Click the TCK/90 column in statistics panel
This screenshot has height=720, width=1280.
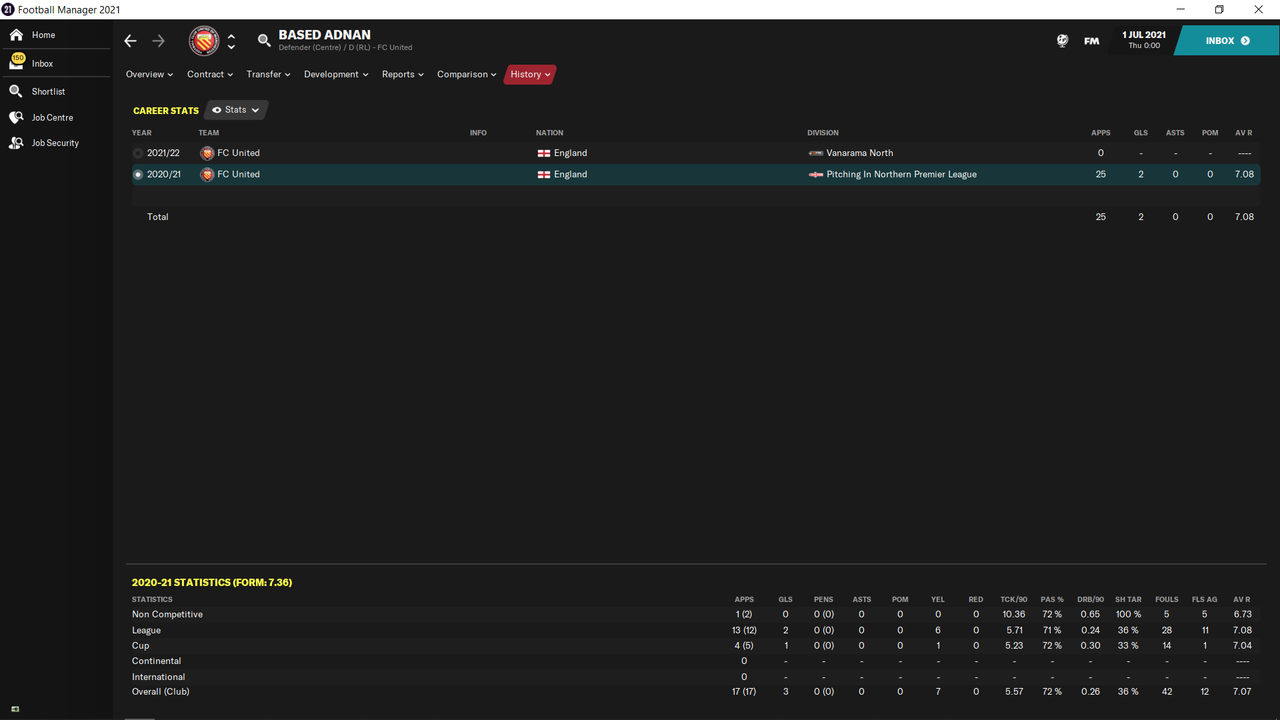[1014, 600]
